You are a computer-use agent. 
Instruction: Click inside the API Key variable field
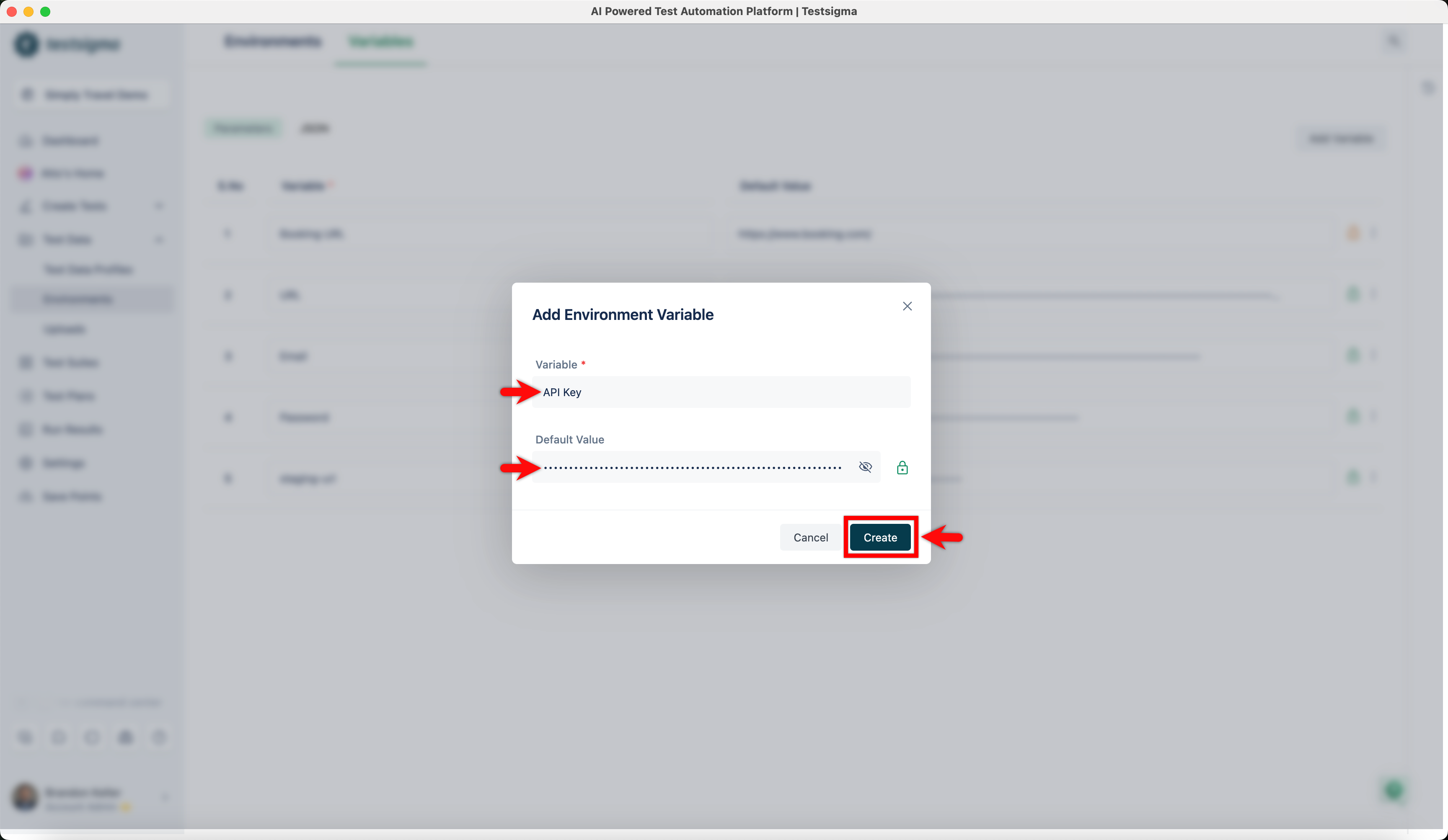(x=721, y=392)
